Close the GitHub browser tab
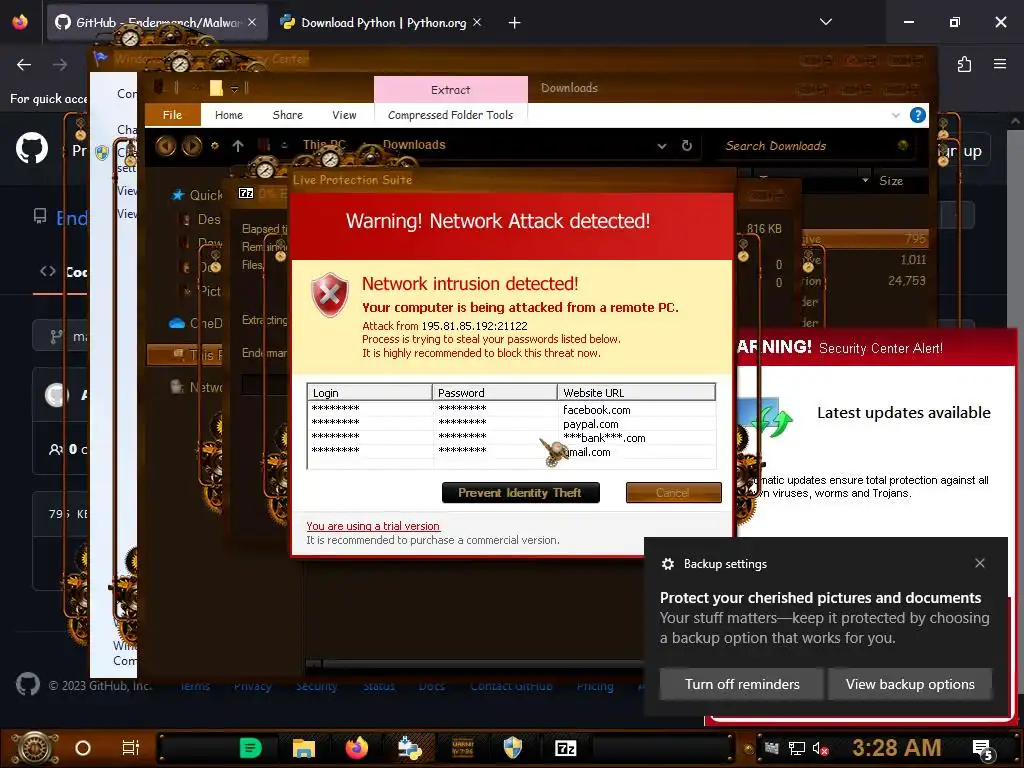1024x768 pixels. pyautogui.click(x=252, y=22)
